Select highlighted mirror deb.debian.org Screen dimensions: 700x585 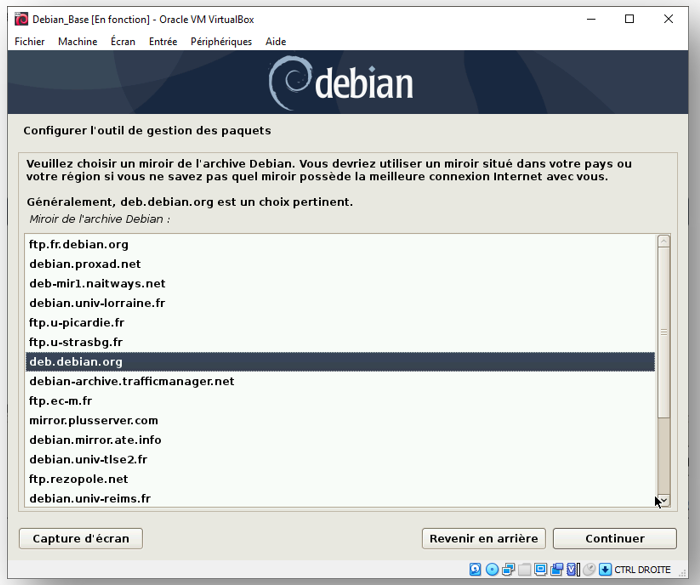(340, 362)
